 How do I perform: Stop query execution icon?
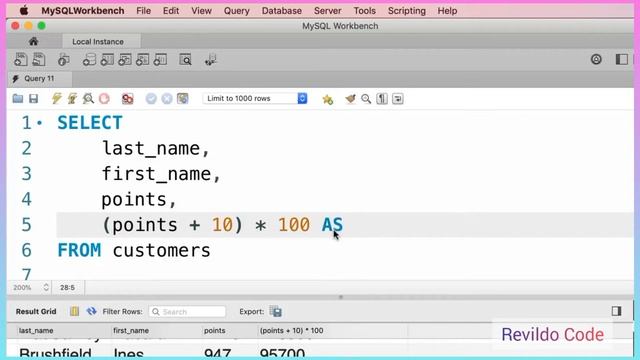pos(104,98)
